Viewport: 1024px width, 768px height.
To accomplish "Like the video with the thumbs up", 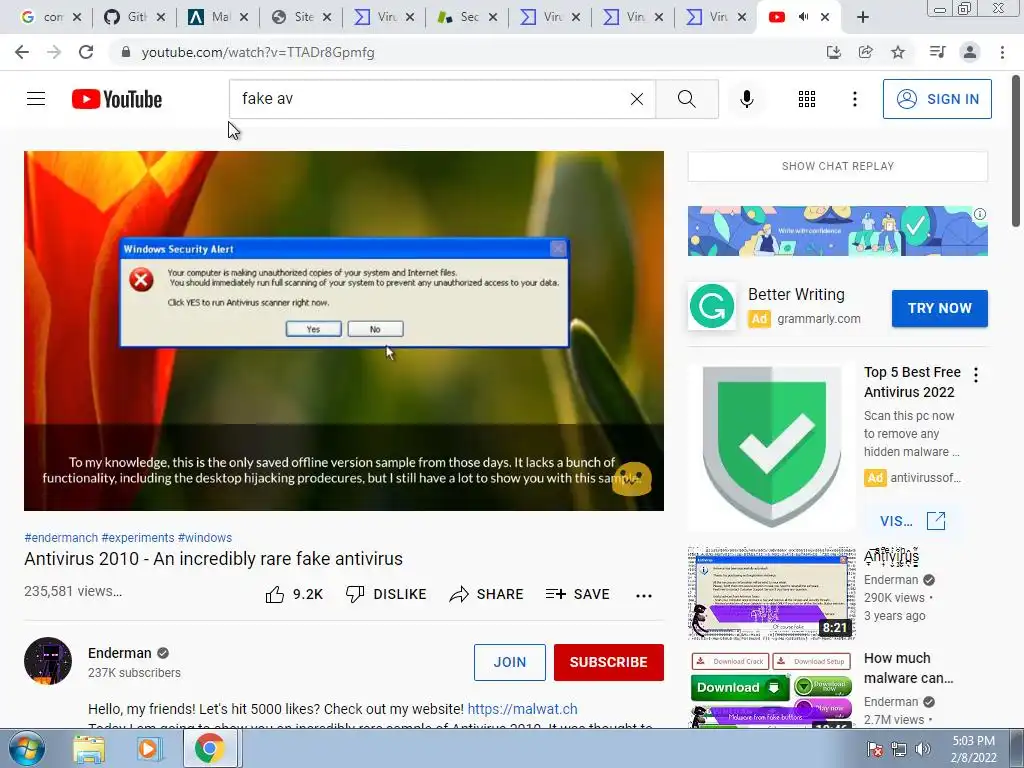I will pos(294,594).
